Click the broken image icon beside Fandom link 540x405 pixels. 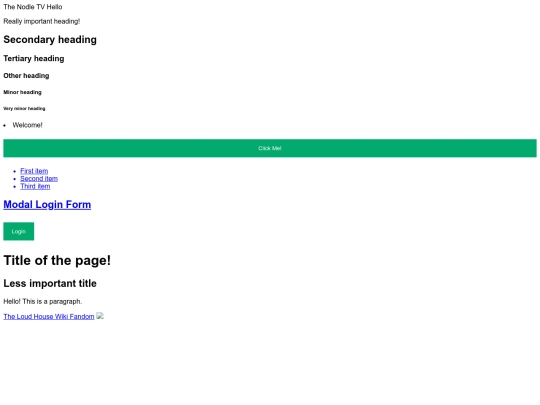coord(100,315)
